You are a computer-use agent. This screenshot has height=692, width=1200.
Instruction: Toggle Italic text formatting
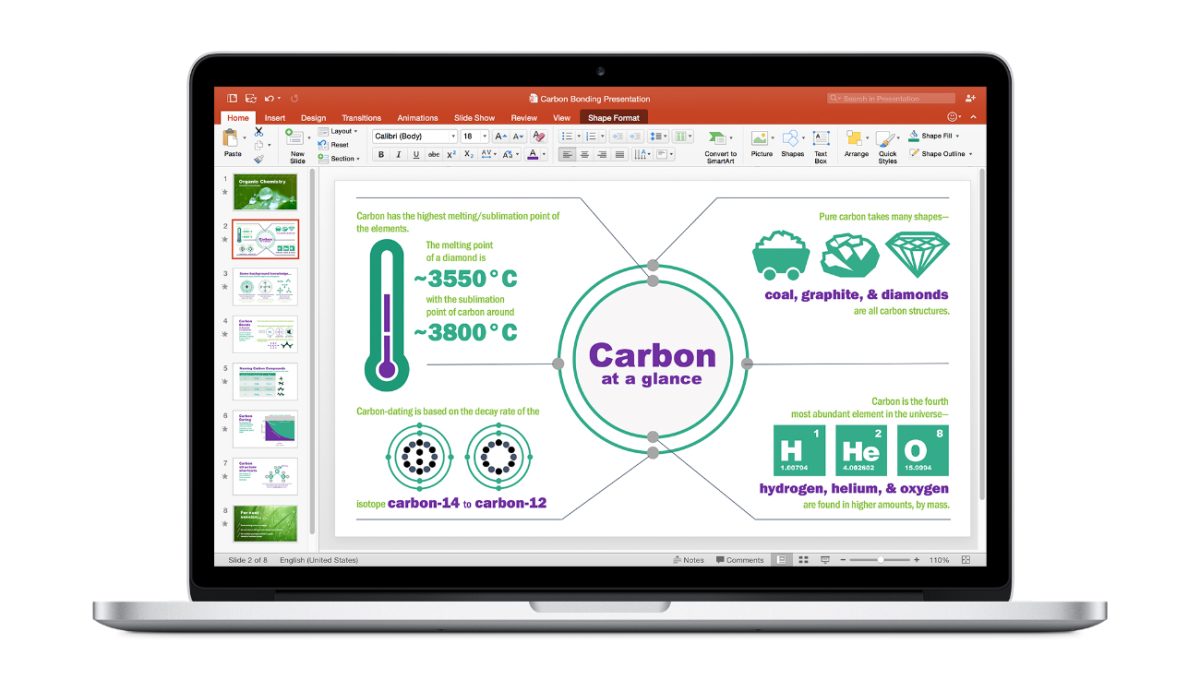coord(398,154)
